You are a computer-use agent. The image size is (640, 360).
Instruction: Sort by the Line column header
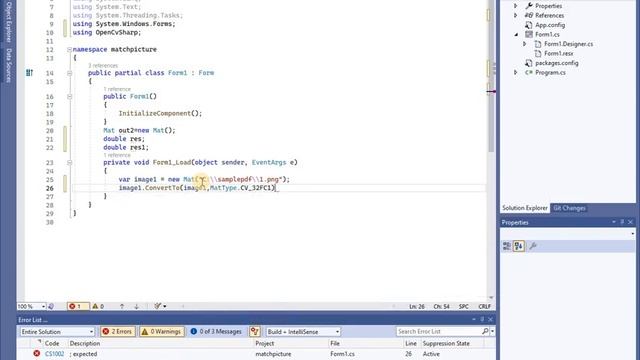coord(411,343)
